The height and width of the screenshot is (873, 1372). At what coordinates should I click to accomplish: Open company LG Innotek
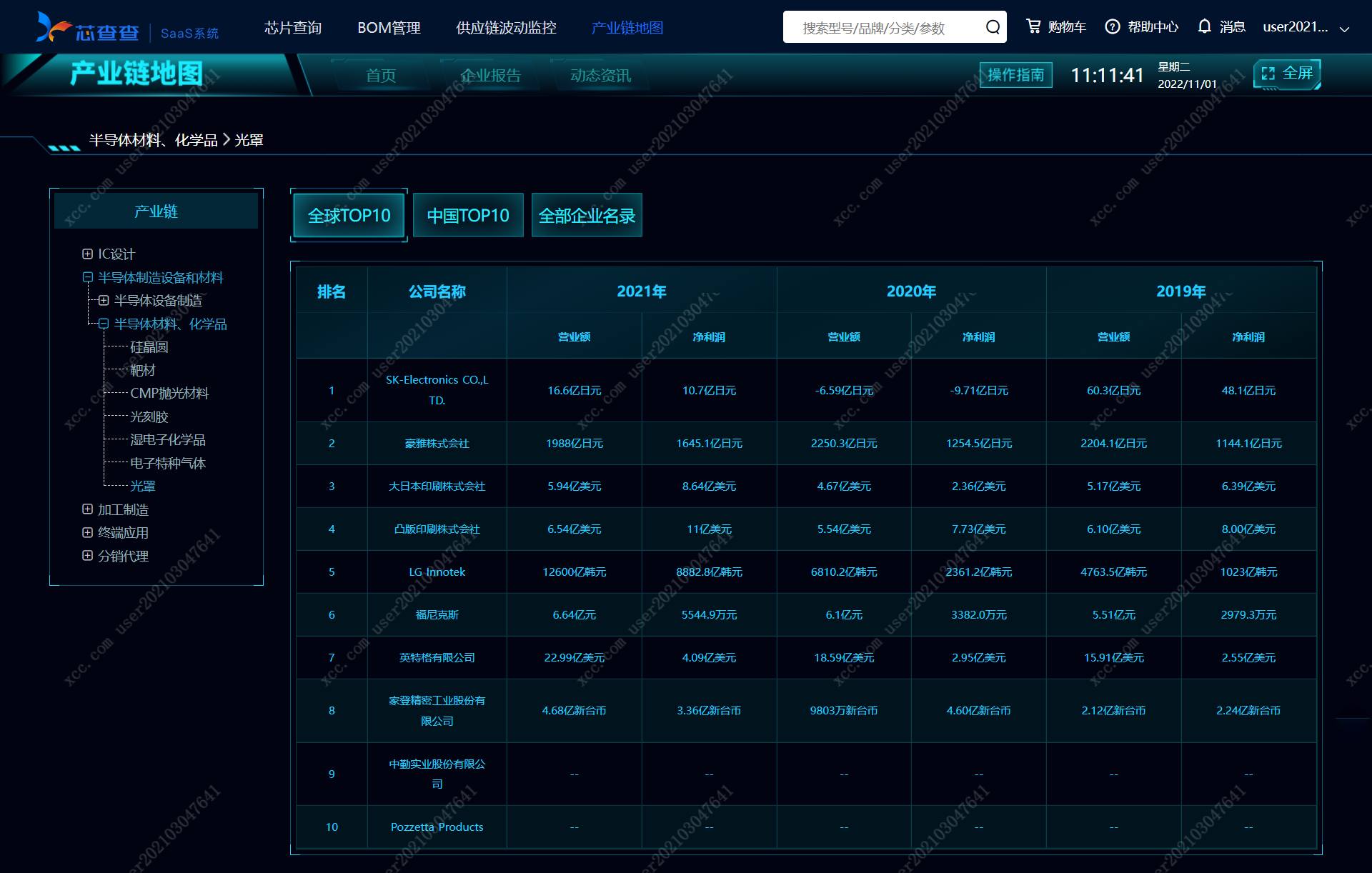437,572
